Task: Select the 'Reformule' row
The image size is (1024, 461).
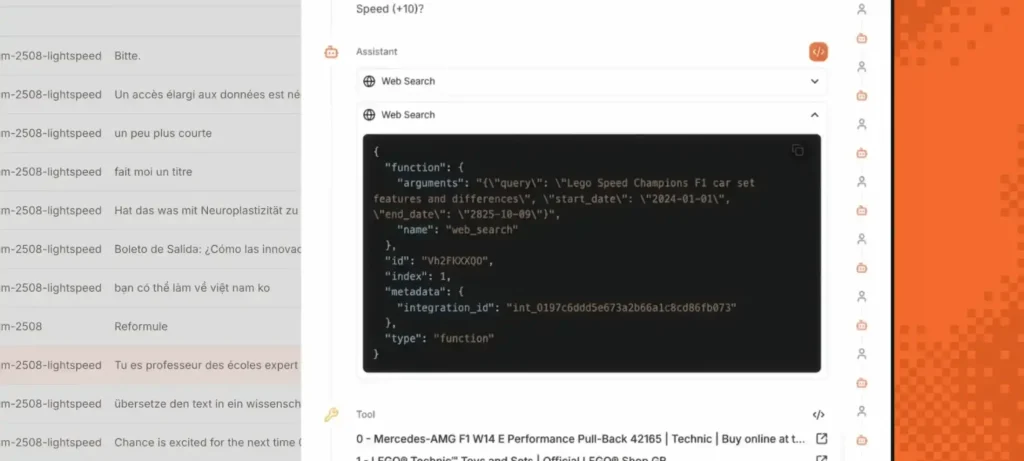Action: tap(141, 327)
